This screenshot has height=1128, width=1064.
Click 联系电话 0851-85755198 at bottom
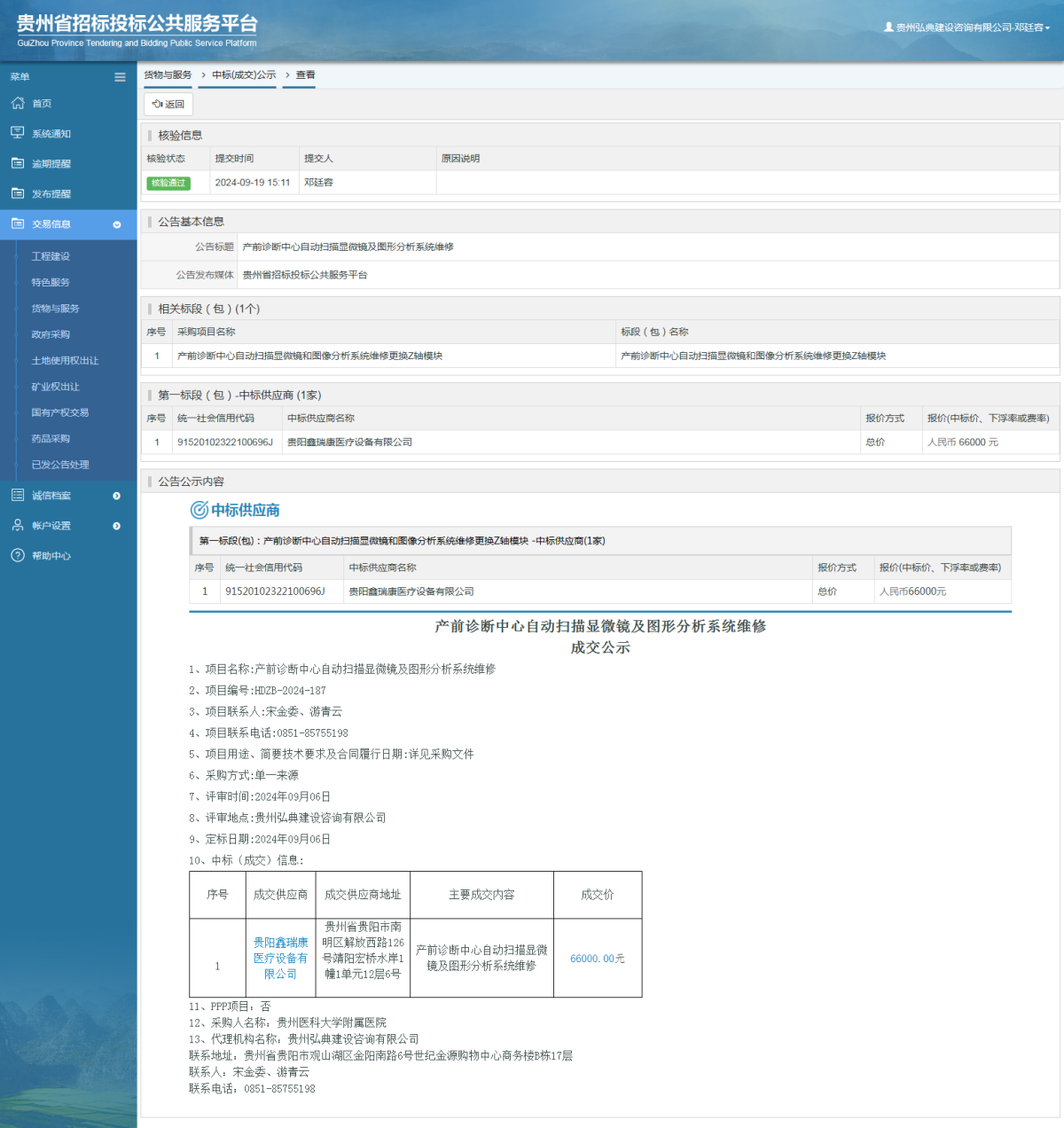pyautogui.click(x=252, y=1088)
